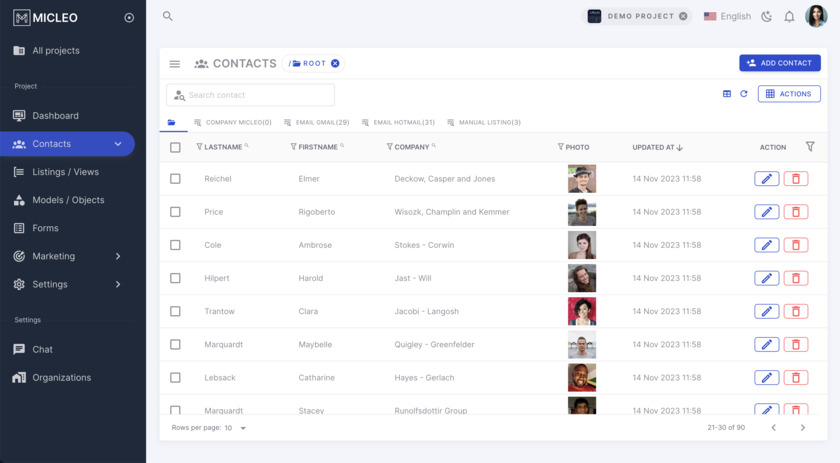The width and height of the screenshot is (840, 463).
Task: Open Listings / Views in sidebar
Action: [66, 172]
